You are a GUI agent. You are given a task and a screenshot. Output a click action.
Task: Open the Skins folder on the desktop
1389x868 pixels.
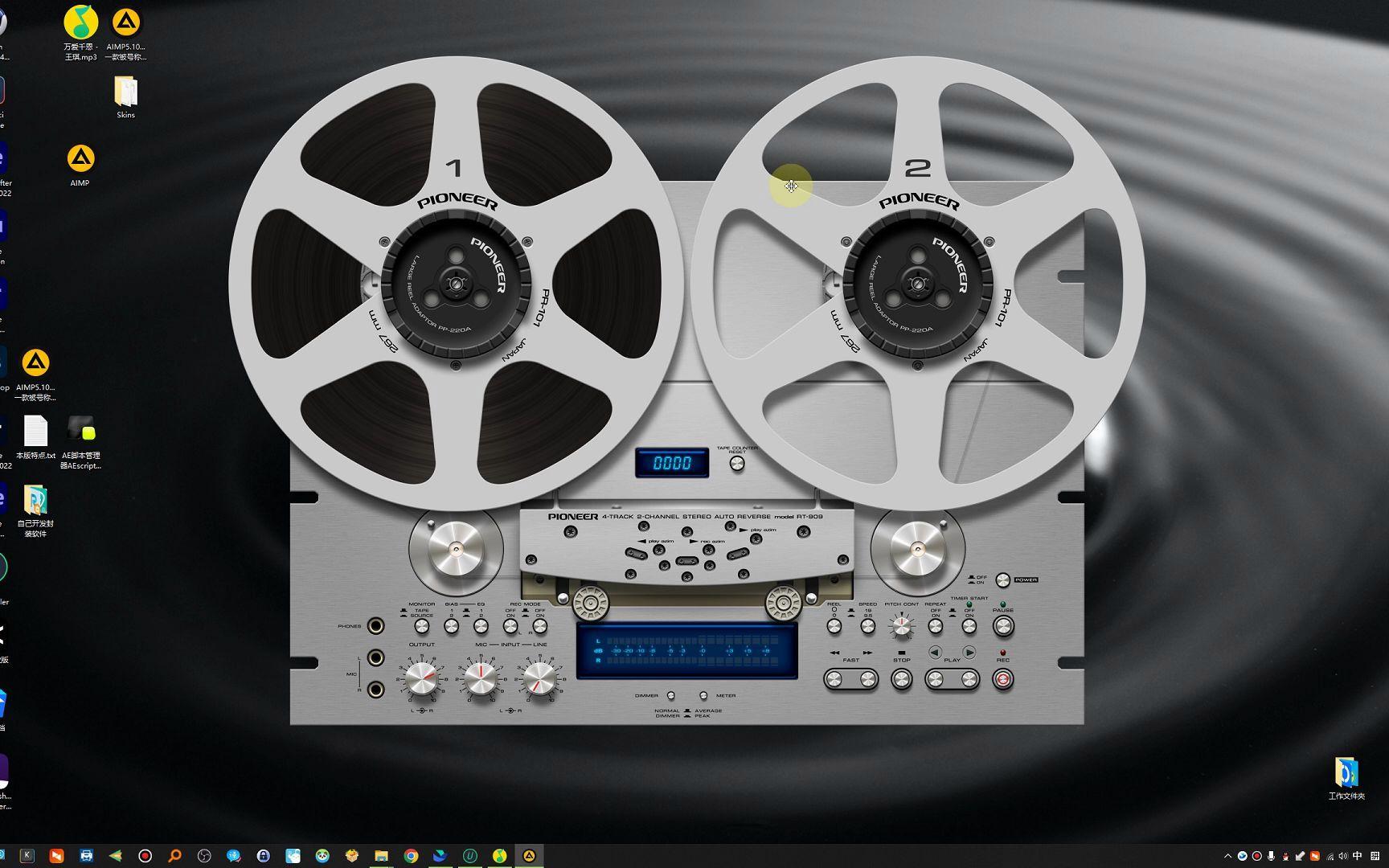(x=125, y=94)
